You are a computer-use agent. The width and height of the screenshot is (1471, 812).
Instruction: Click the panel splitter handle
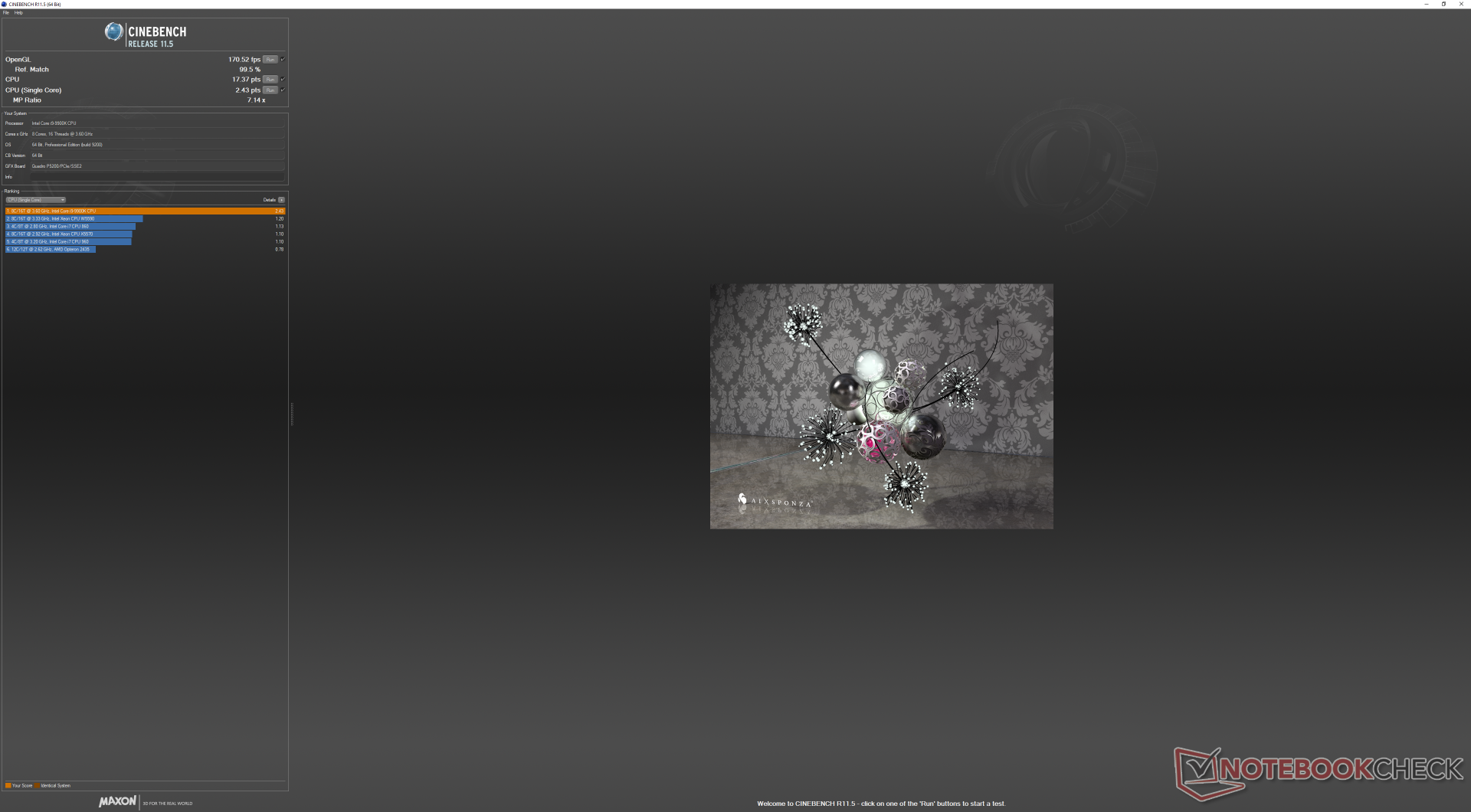292,414
